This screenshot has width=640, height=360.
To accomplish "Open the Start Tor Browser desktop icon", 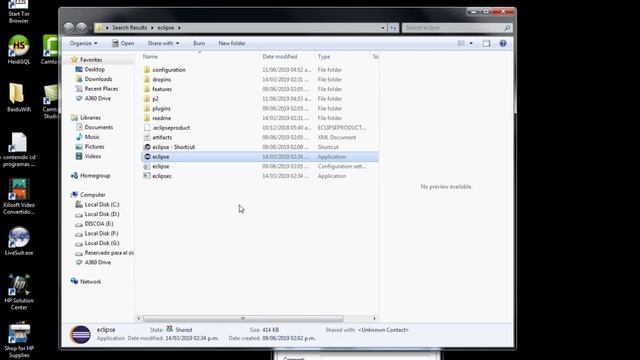I will [x=19, y=12].
